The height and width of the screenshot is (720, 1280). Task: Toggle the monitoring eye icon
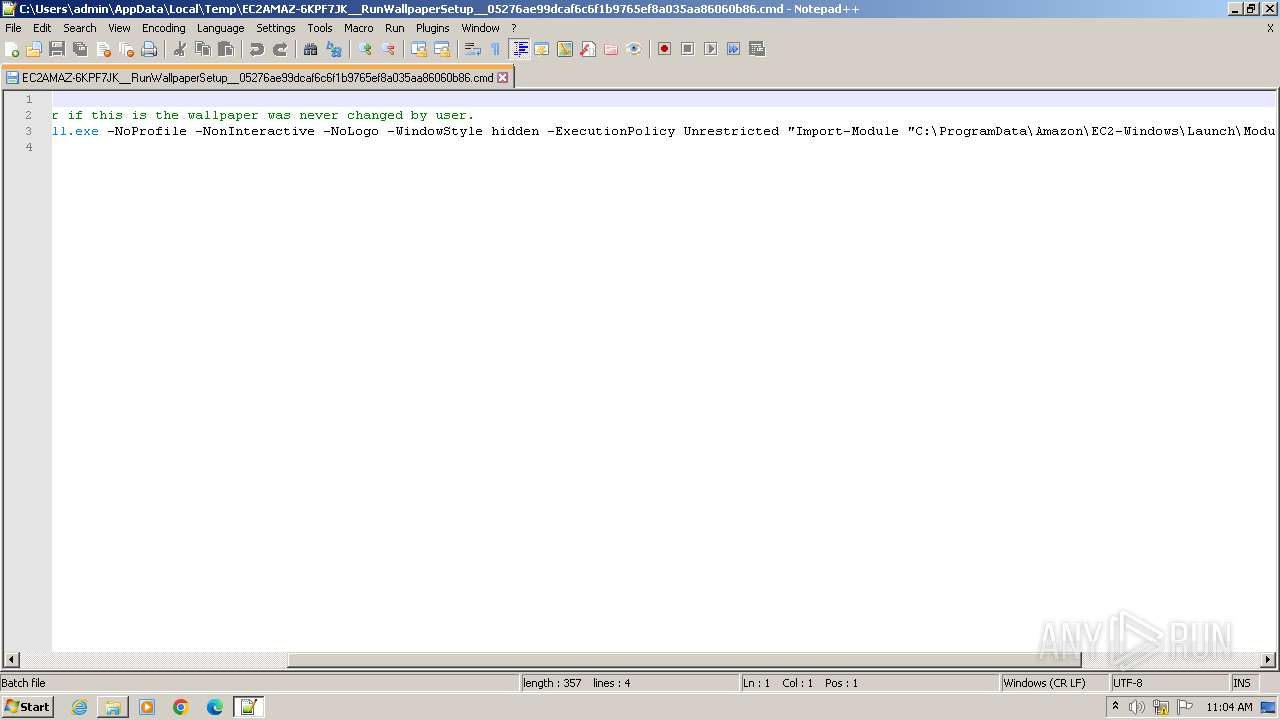click(634, 49)
